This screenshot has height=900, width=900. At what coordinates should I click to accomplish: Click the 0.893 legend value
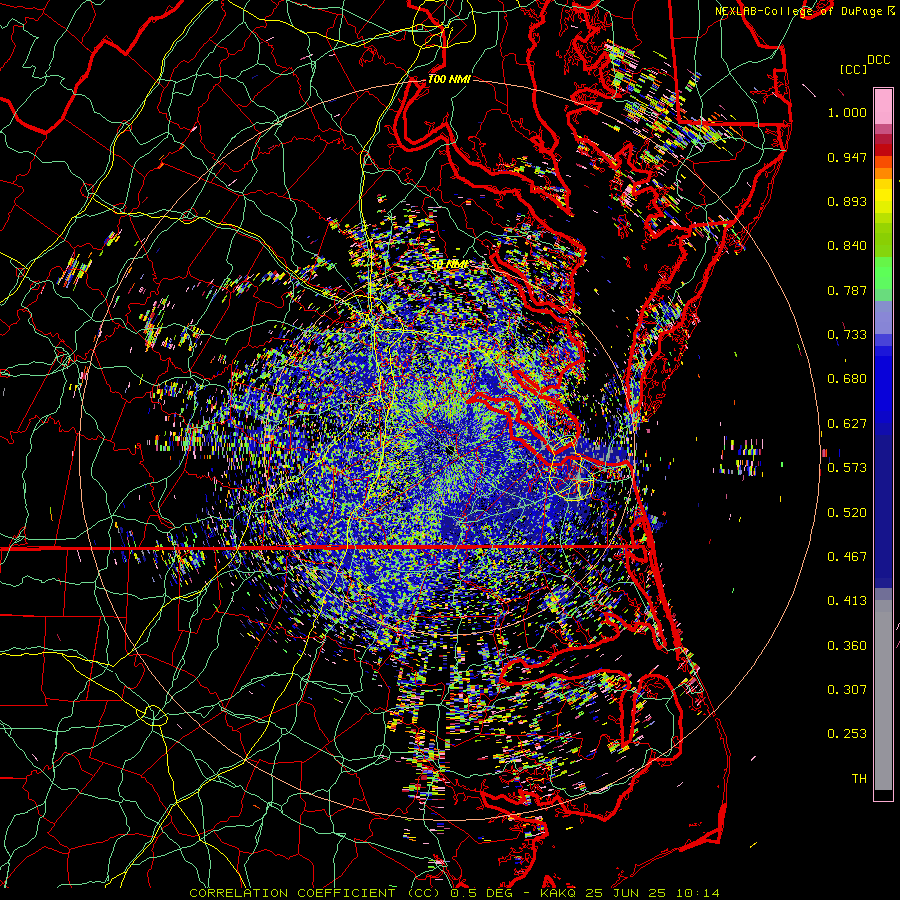(847, 201)
